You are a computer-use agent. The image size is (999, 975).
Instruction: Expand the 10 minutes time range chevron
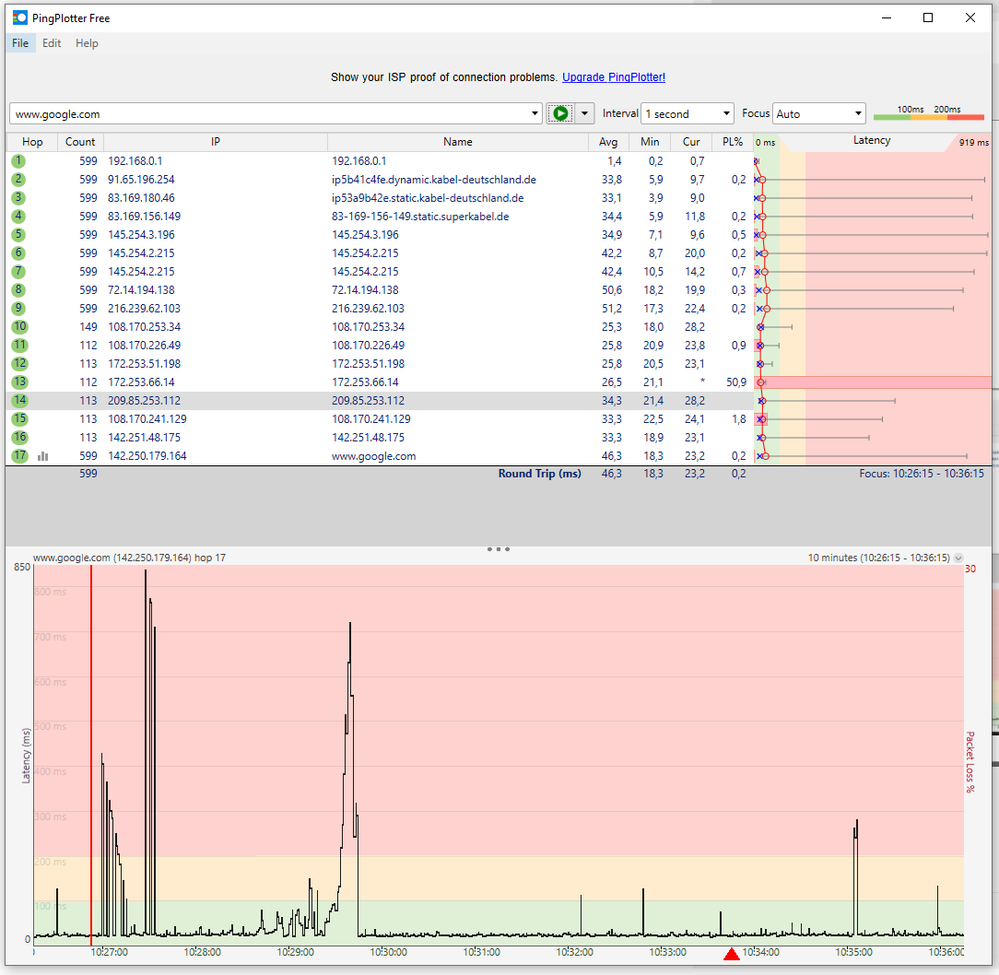tap(957, 558)
